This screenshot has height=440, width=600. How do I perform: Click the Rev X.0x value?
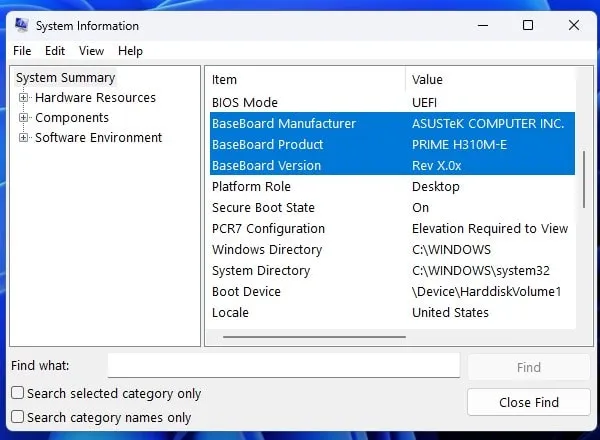pos(436,166)
